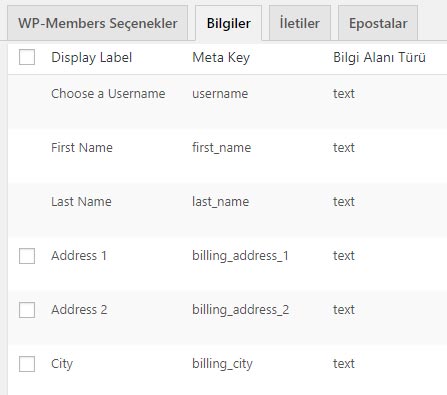The height and width of the screenshot is (395, 447).
Task: Toggle the select-all checkbox in header
Action: pyautogui.click(x=27, y=57)
